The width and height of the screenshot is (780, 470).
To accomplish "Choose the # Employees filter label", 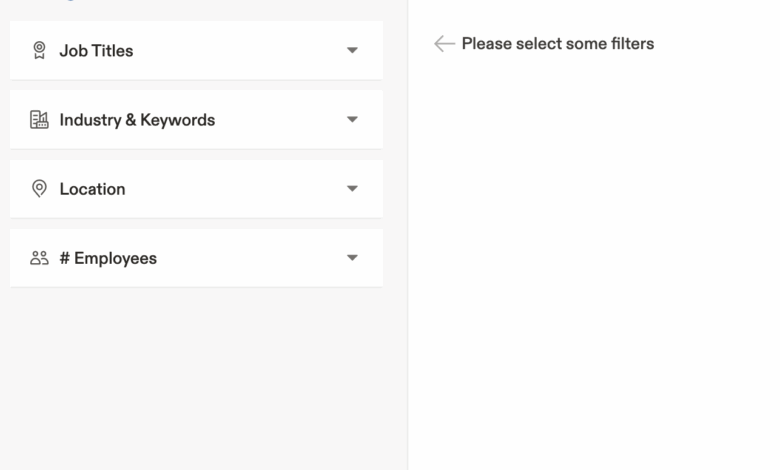I will pos(108,258).
